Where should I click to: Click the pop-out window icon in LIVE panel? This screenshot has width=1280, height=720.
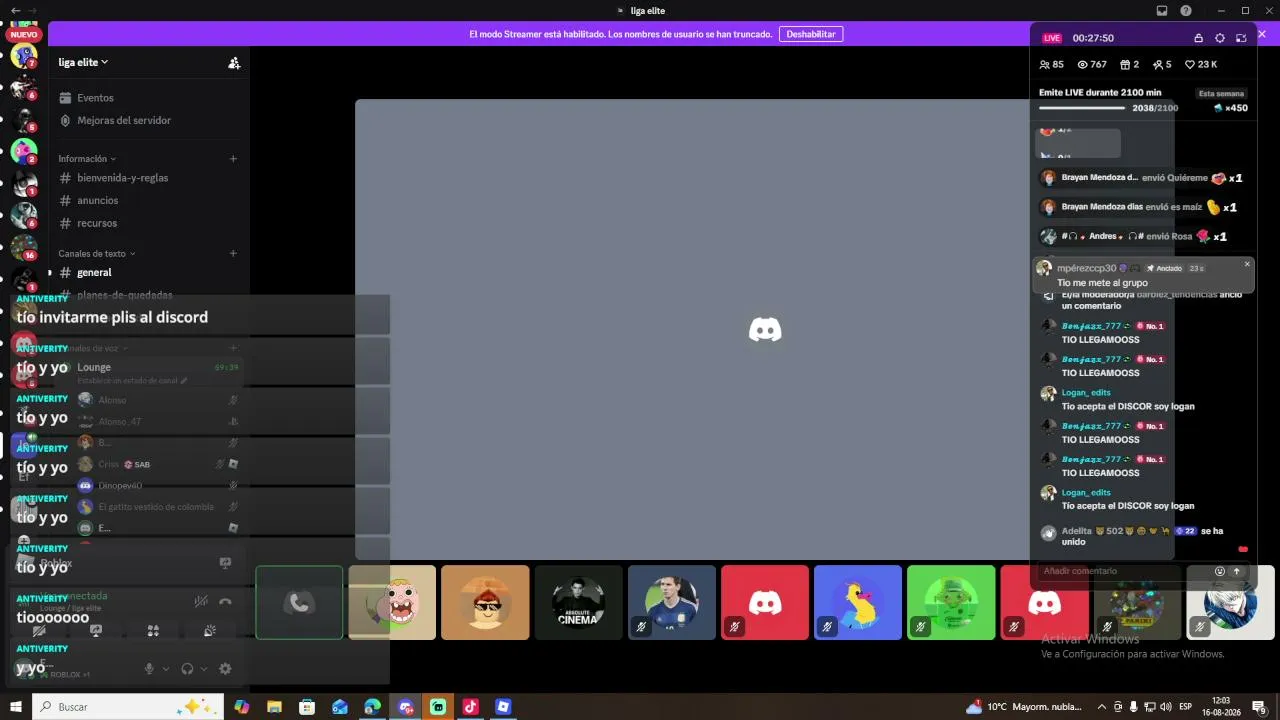[x=1241, y=38]
